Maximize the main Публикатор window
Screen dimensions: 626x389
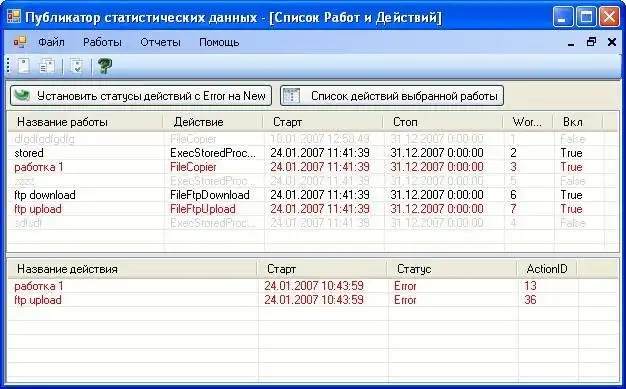click(x=586, y=17)
